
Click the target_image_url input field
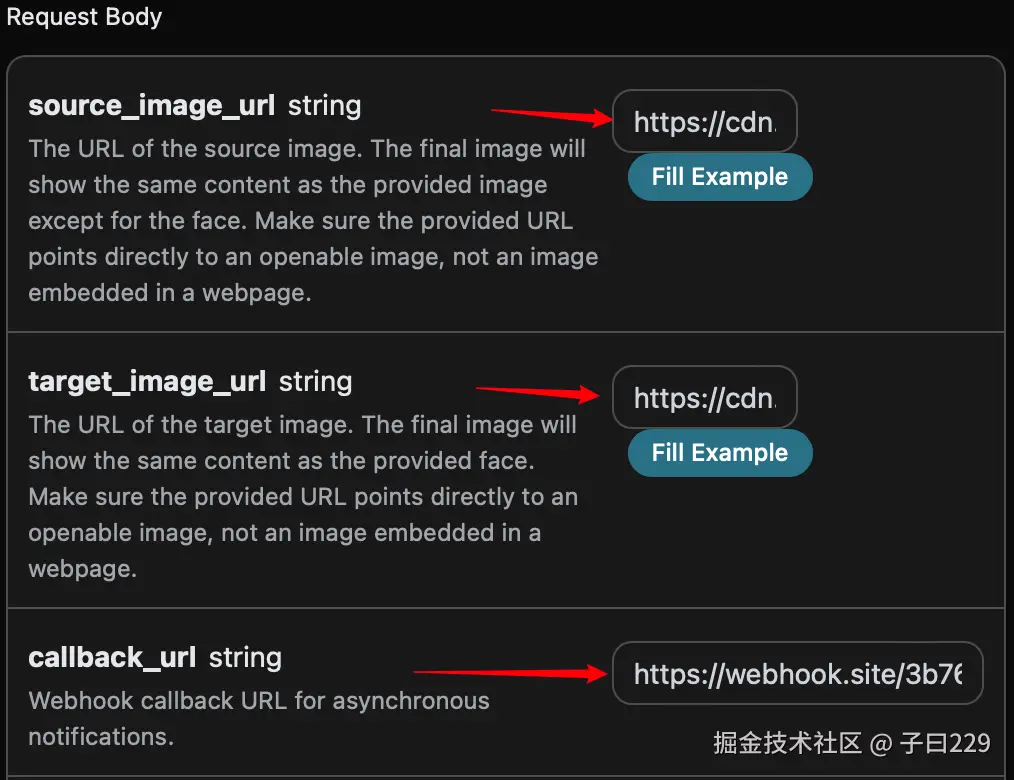[x=704, y=398]
